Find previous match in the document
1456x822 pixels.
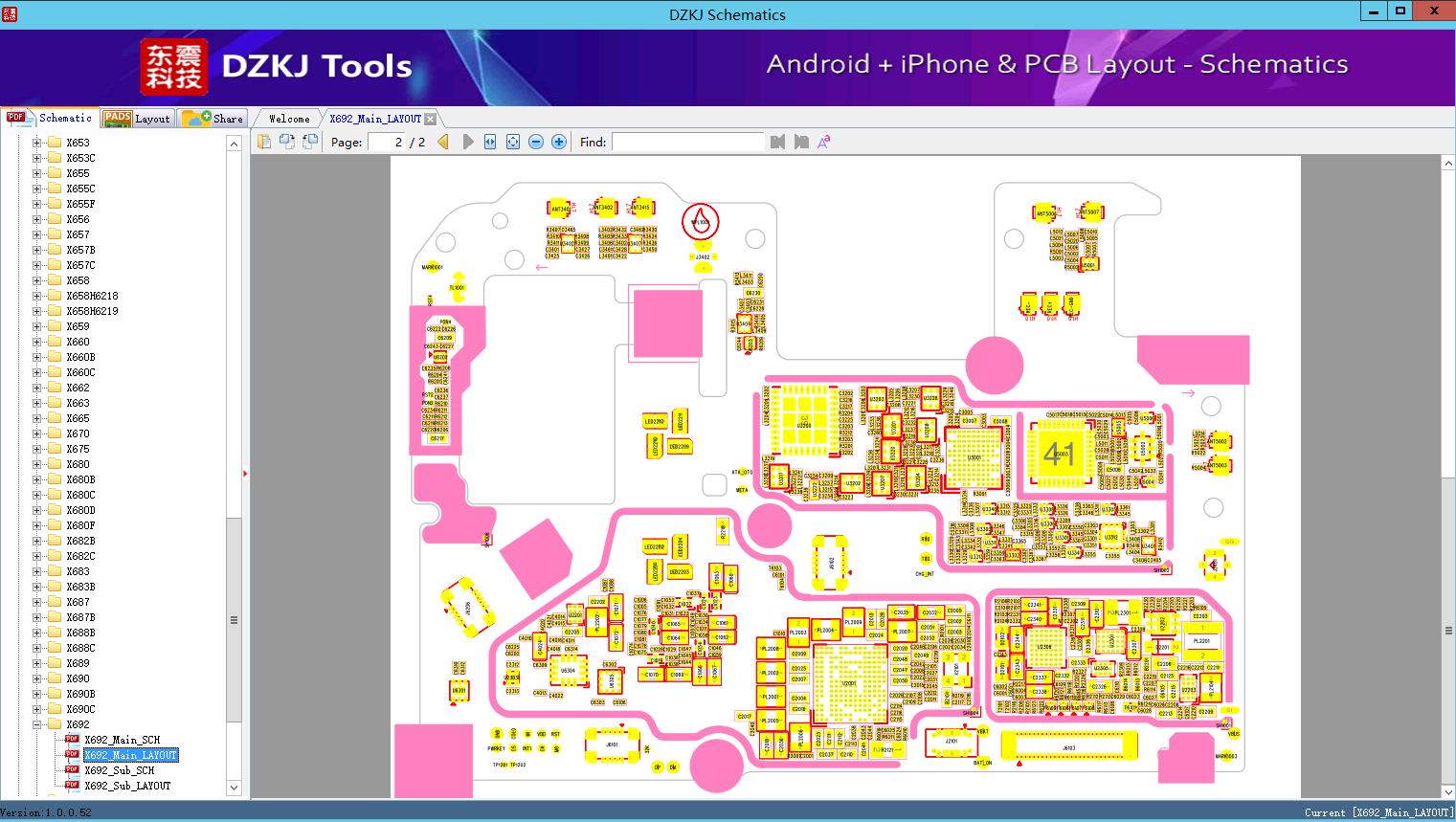[777, 142]
